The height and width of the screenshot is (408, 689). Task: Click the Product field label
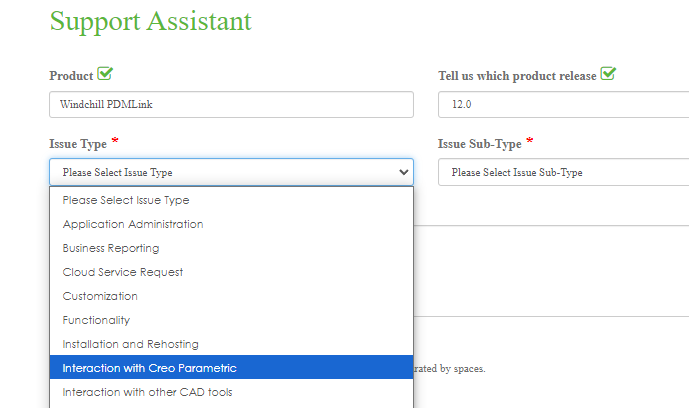[70, 76]
